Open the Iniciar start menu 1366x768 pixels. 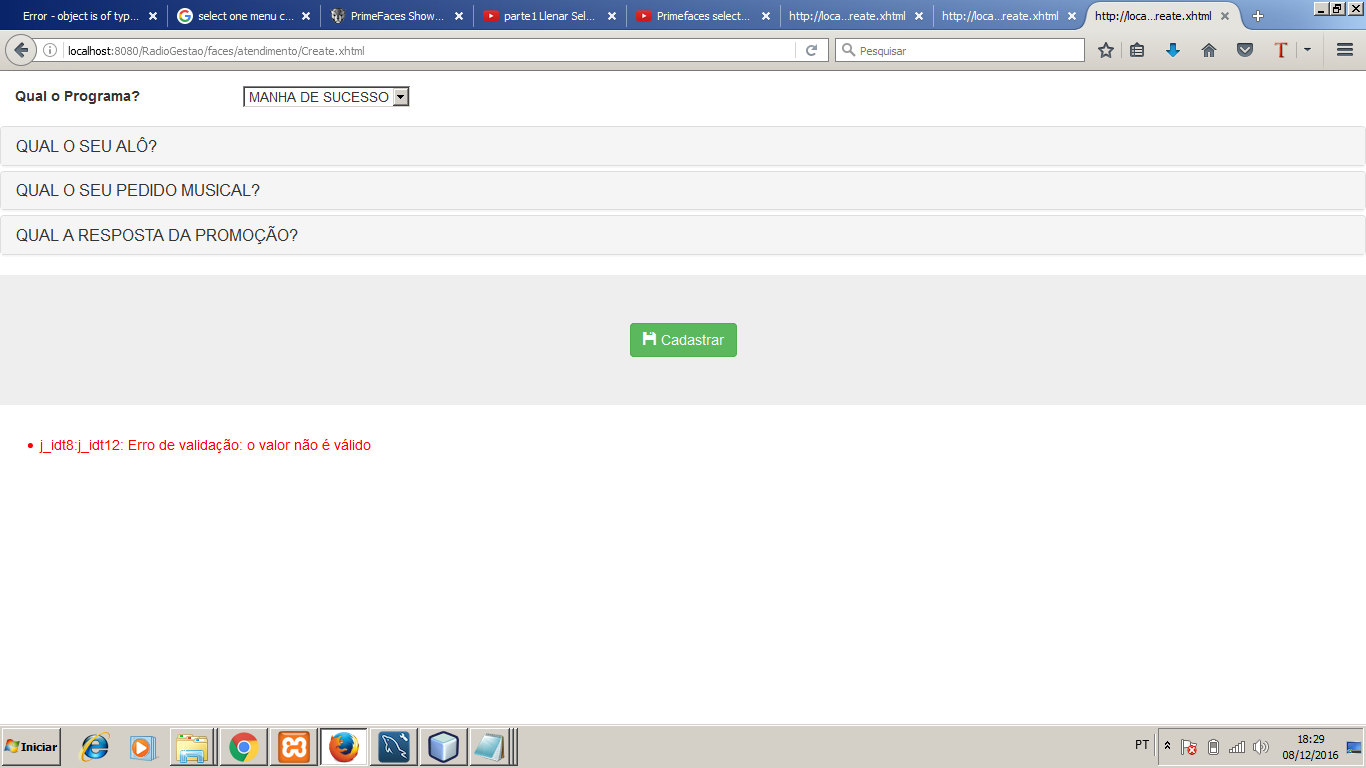[x=30, y=747]
